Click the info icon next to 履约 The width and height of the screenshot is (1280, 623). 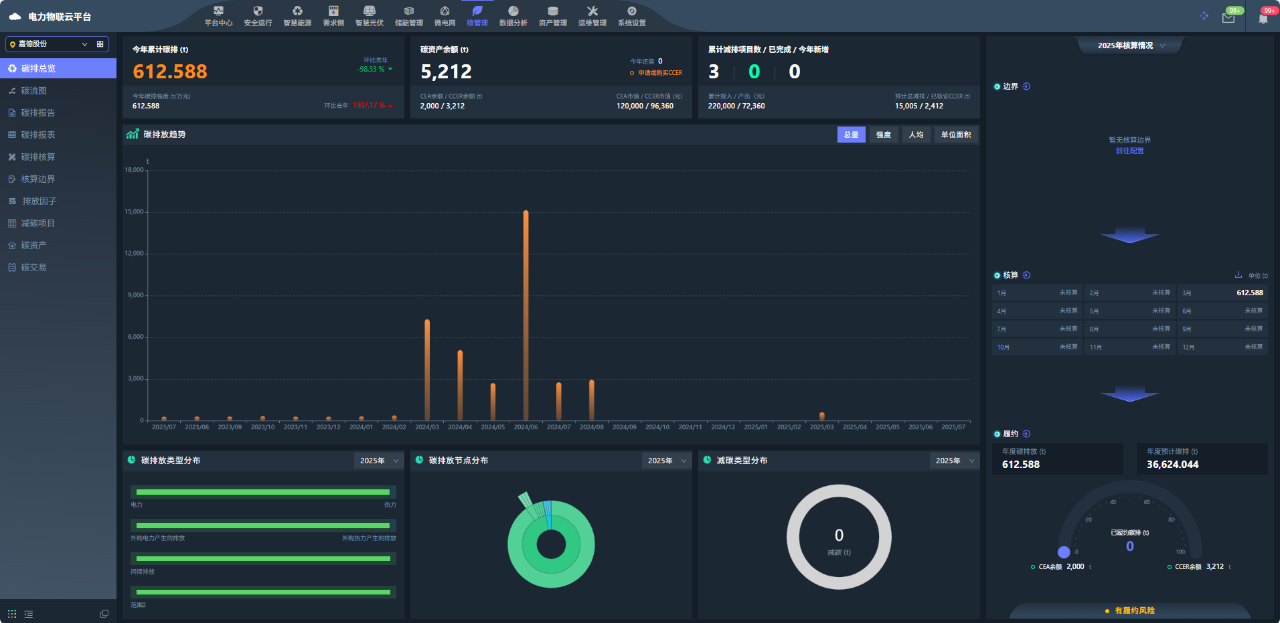coord(1027,434)
